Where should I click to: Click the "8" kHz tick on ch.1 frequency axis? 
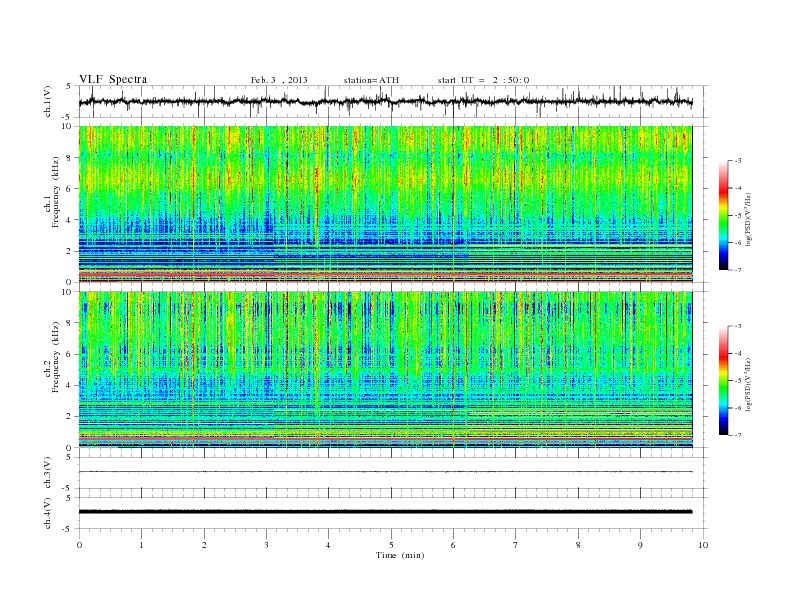70,158
